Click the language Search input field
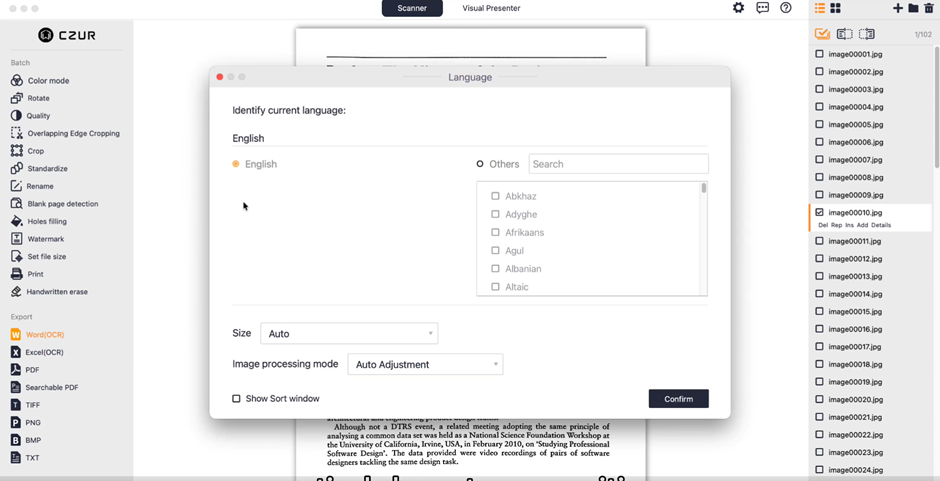The width and height of the screenshot is (940, 481). click(618, 164)
